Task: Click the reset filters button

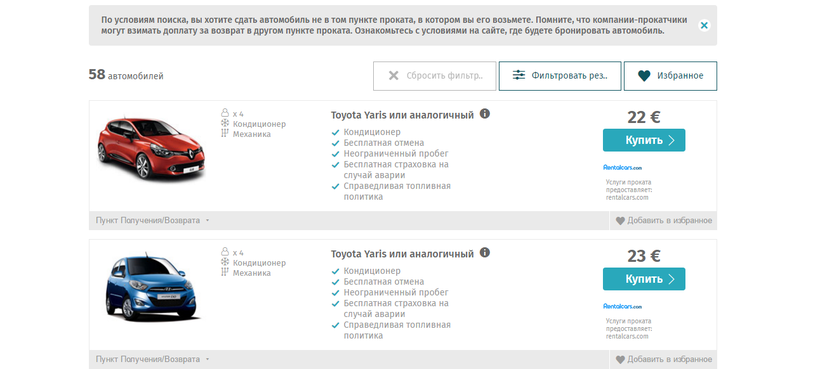Action: coord(435,76)
